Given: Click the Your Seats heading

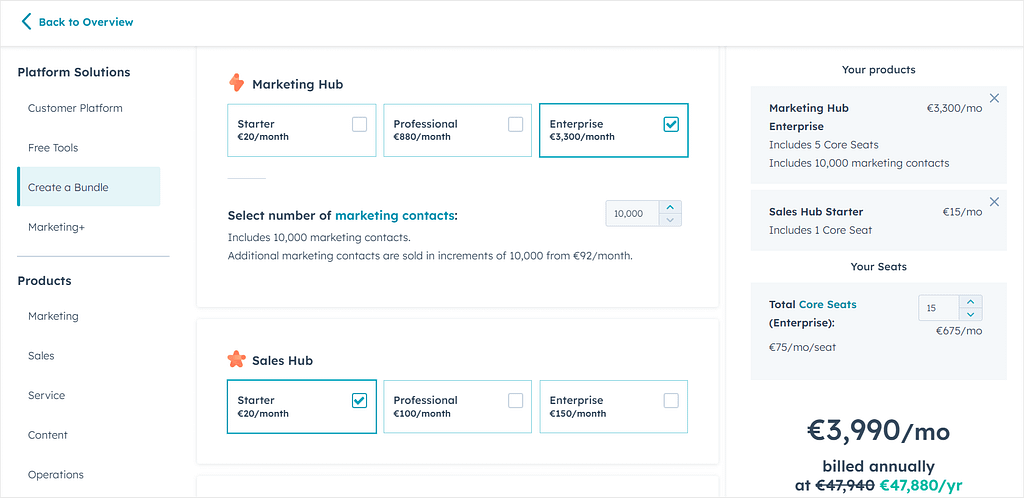Looking at the screenshot, I should tap(878, 267).
